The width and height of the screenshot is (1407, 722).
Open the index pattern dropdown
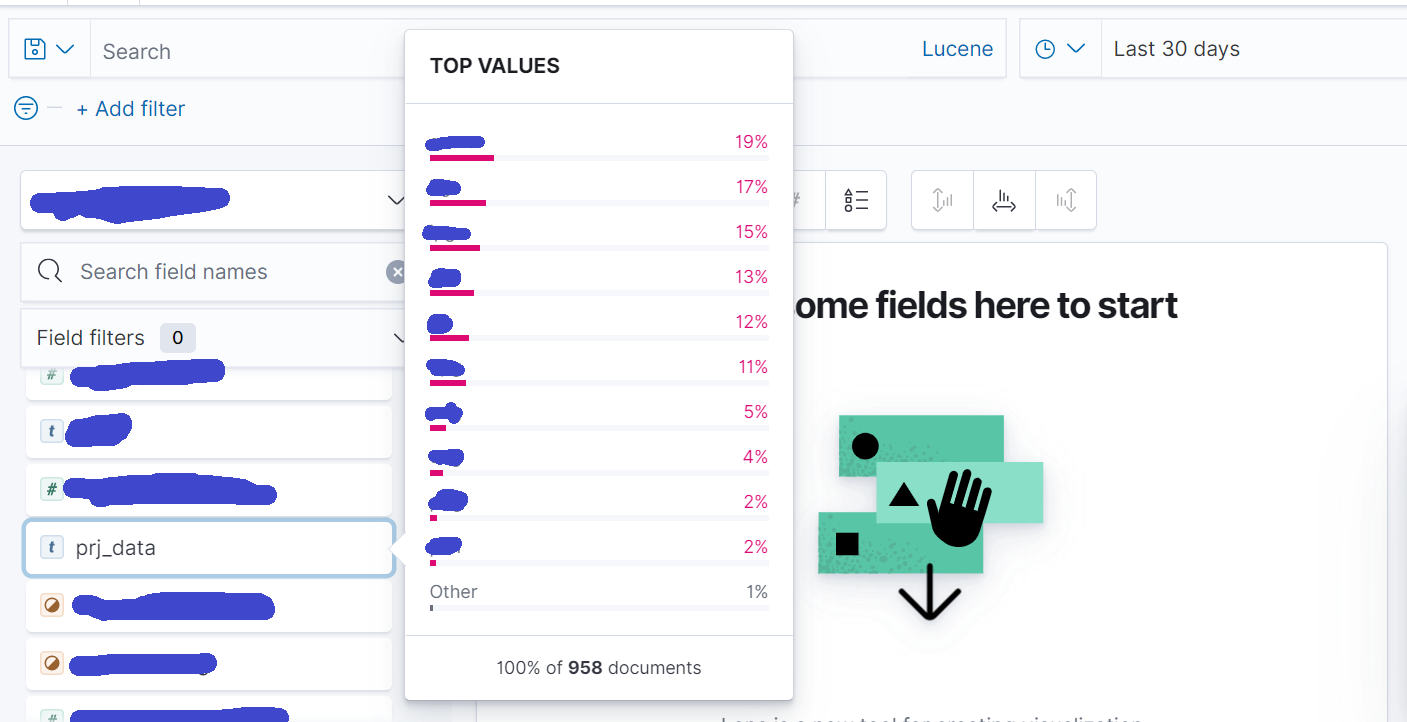(x=396, y=200)
